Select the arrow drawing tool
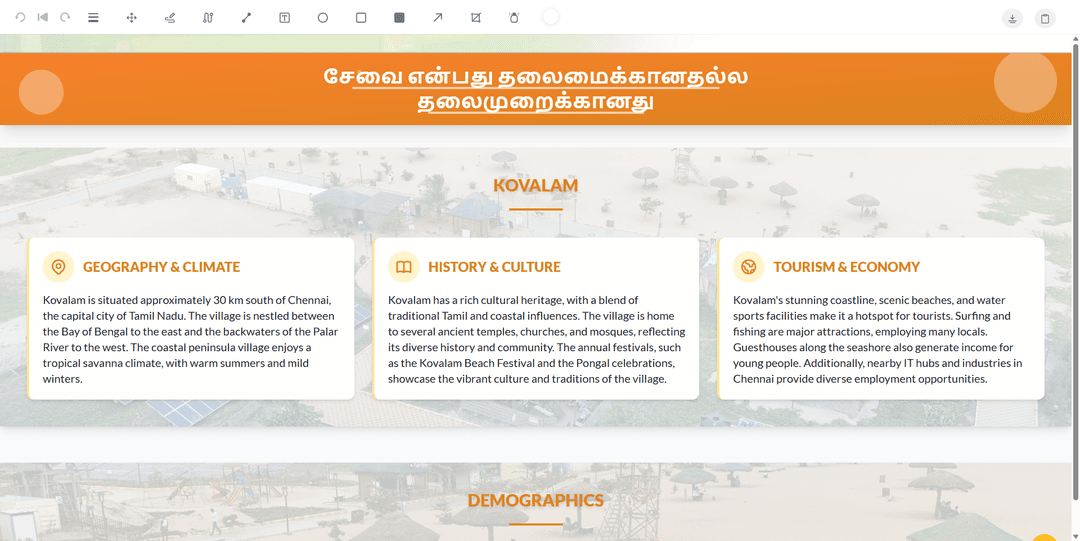This screenshot has height=541, width=1080. [x=437, y=18]
